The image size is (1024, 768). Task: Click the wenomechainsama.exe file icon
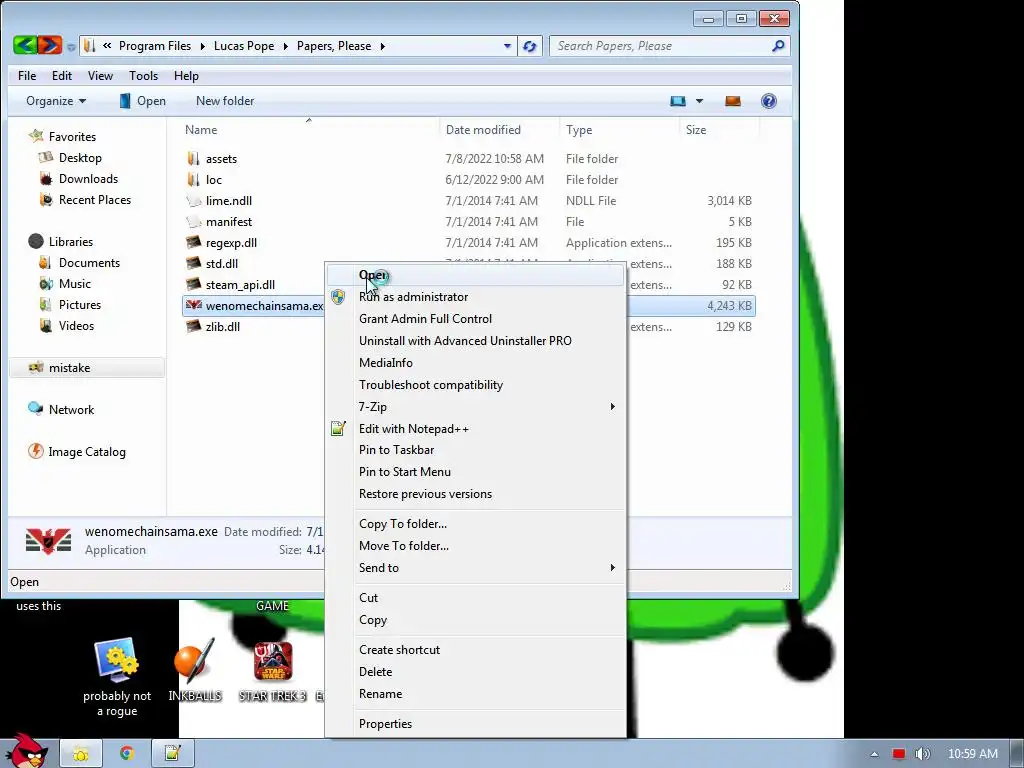[x=193, y=306]
